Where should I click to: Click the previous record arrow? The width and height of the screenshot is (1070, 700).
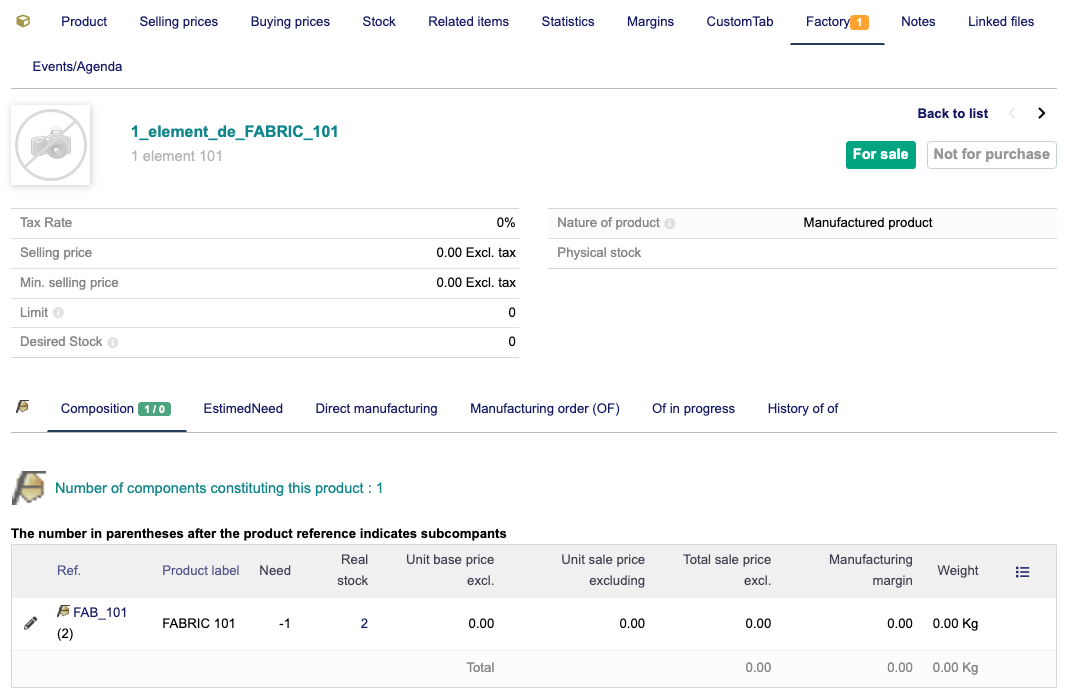[x=1012, y=113]
